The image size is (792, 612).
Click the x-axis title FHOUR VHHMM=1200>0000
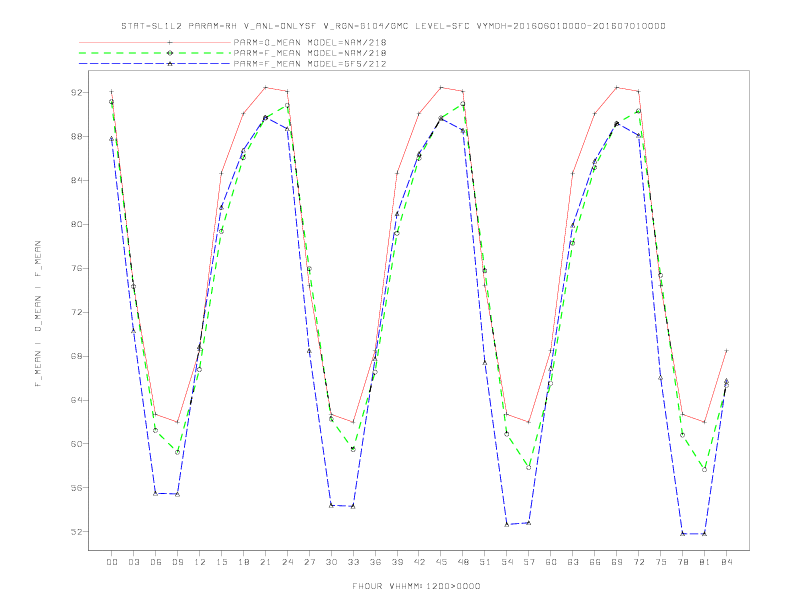(416, 586)
